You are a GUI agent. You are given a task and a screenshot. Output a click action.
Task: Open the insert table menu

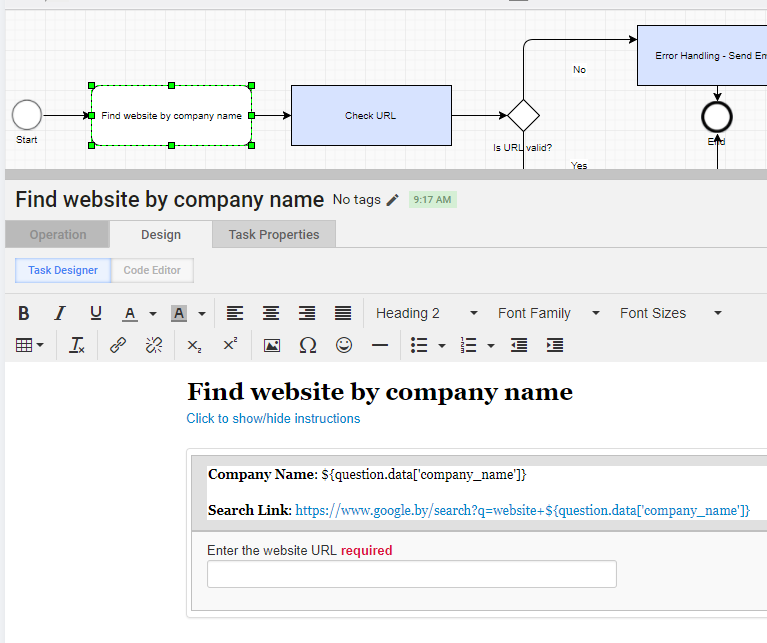coord(29,345)
